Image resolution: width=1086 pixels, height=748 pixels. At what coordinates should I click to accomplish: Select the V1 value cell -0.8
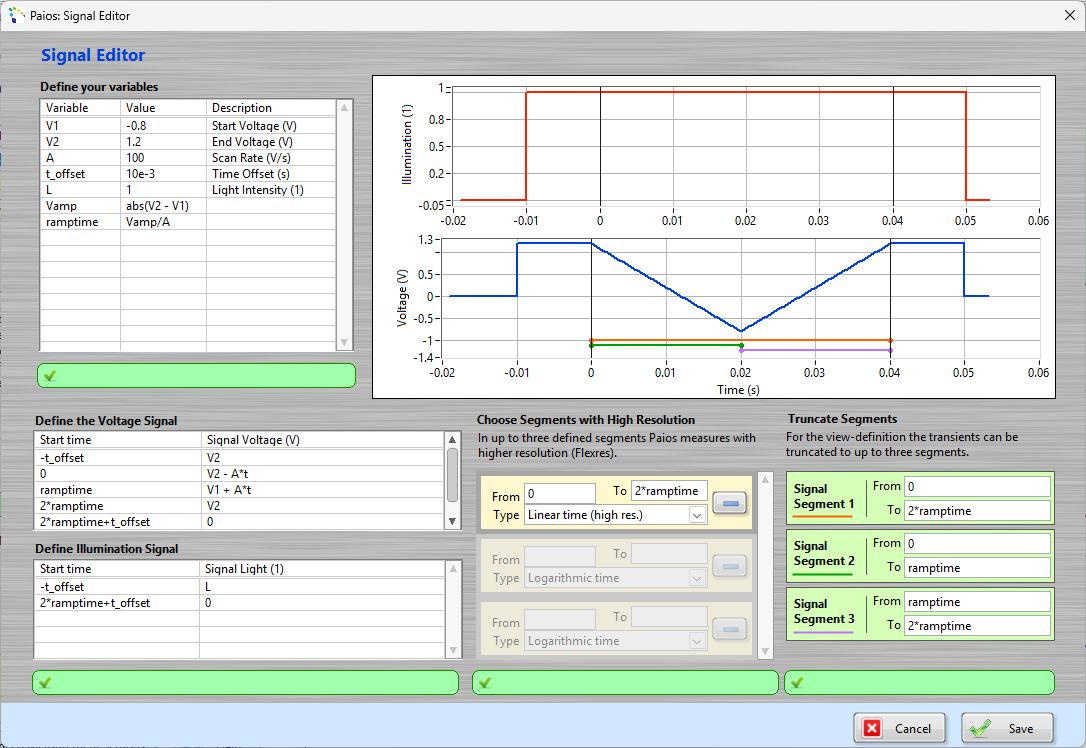163,125
